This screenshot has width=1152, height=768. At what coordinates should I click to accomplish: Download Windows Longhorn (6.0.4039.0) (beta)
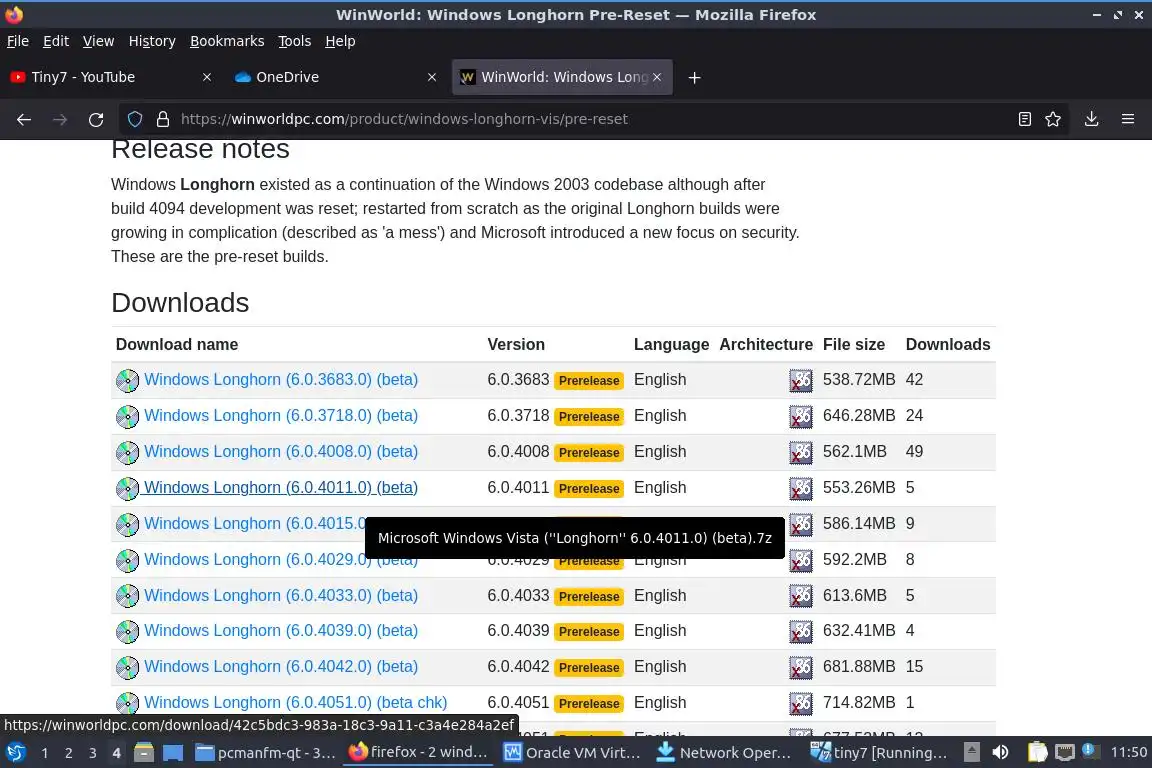[281, 631]
